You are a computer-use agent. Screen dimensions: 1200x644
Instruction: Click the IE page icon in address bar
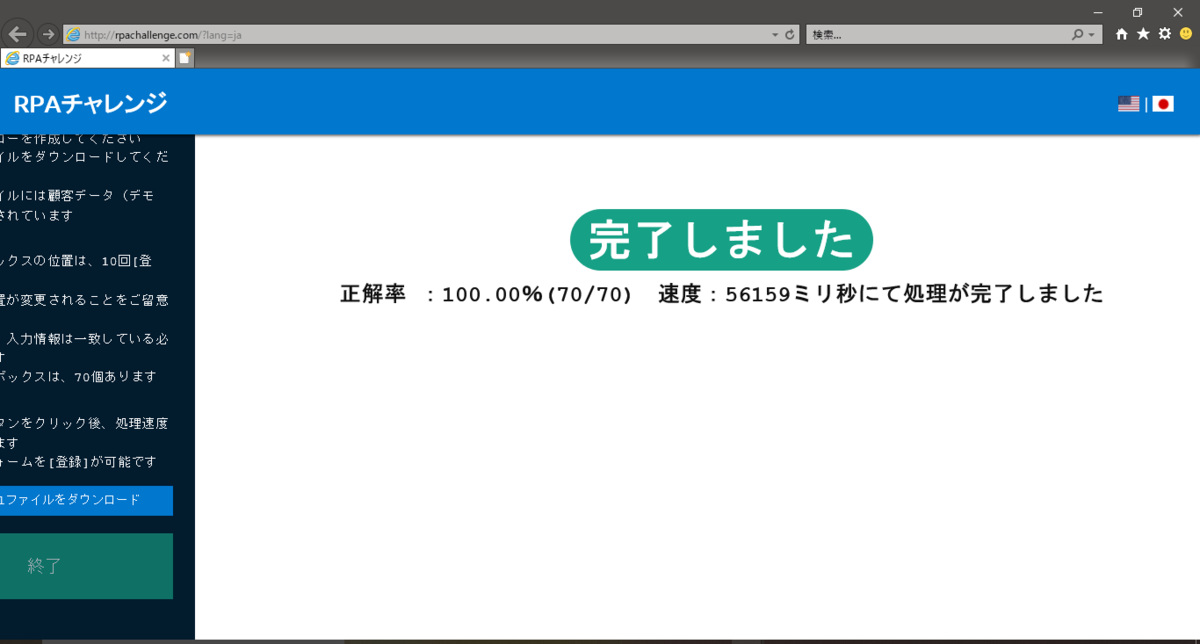tap(73, 34)
